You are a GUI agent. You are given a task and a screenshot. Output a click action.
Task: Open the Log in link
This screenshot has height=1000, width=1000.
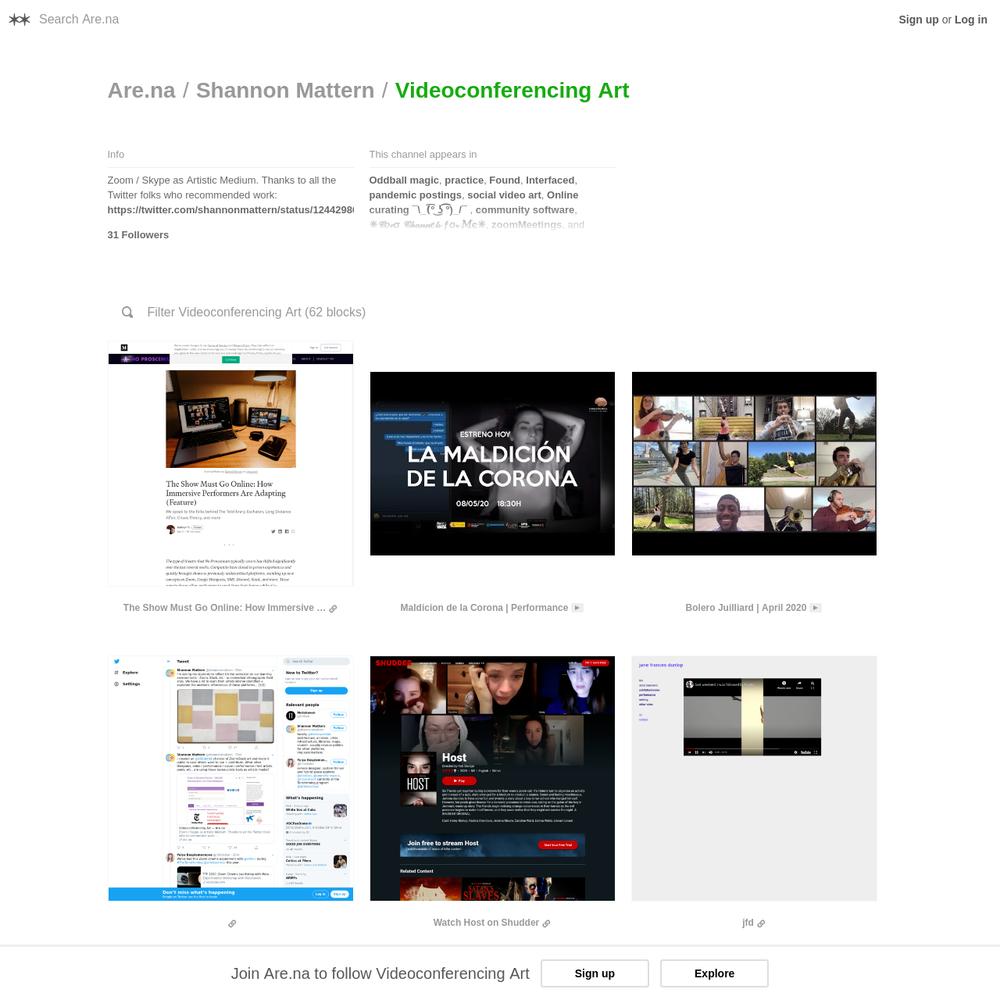(971, 20)
